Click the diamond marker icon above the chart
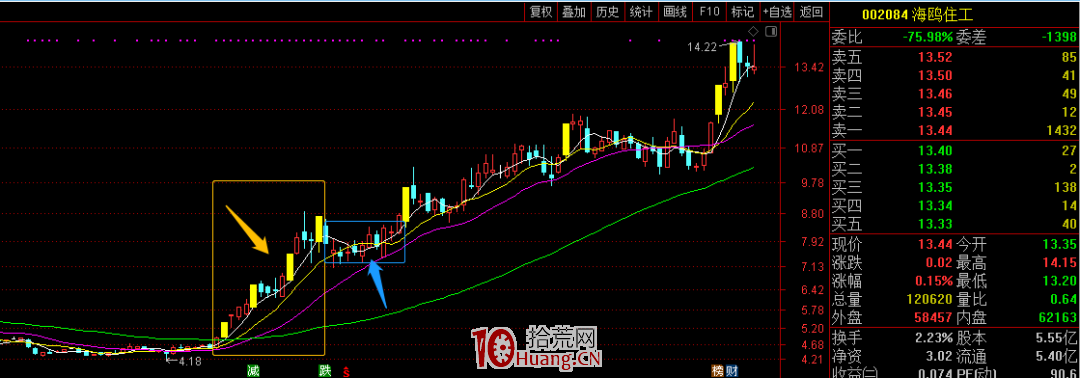The width and height of the screenshot is (1080, 378). pos(754,31)
